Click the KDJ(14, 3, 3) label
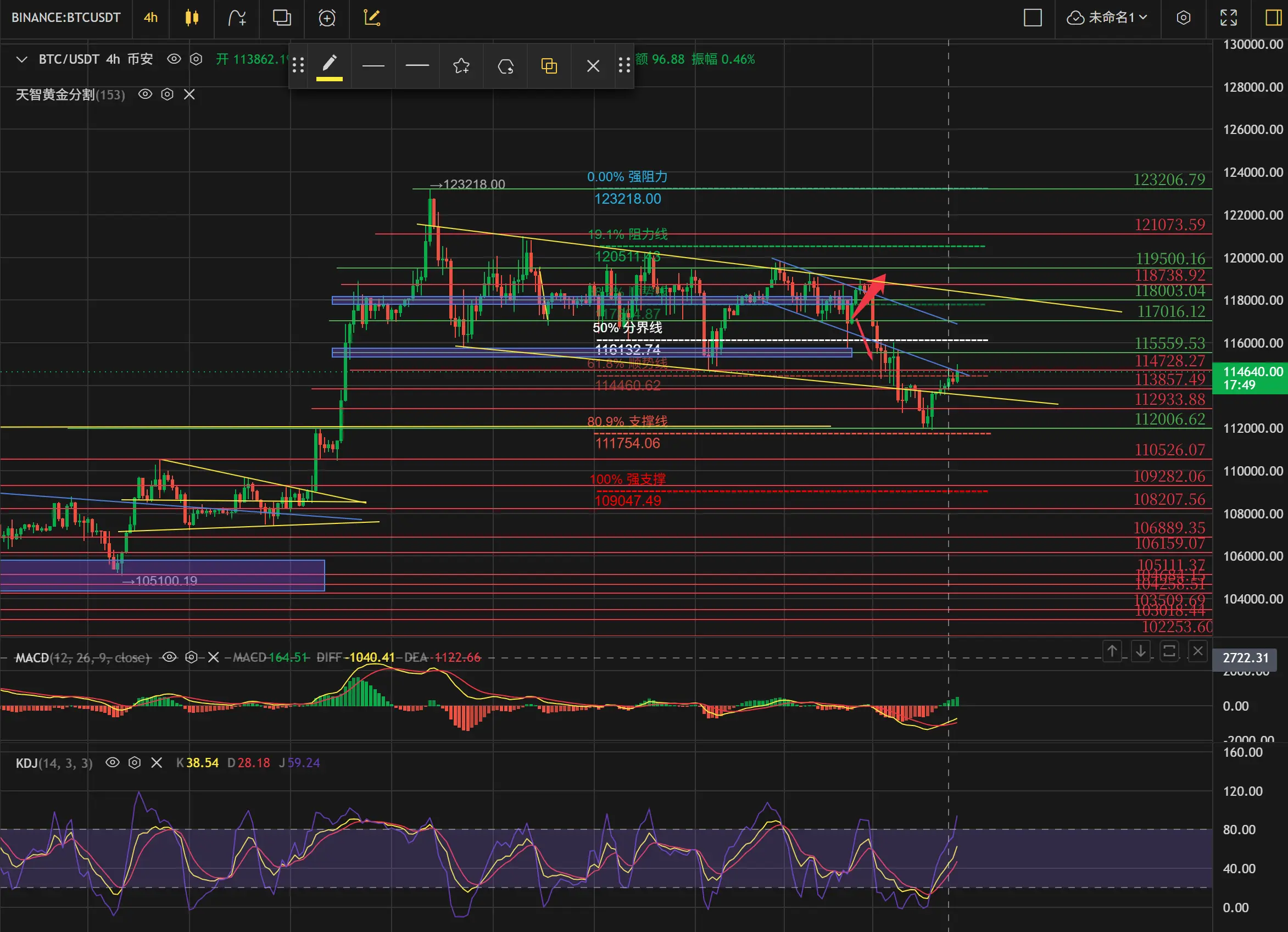 pos(54,763)
